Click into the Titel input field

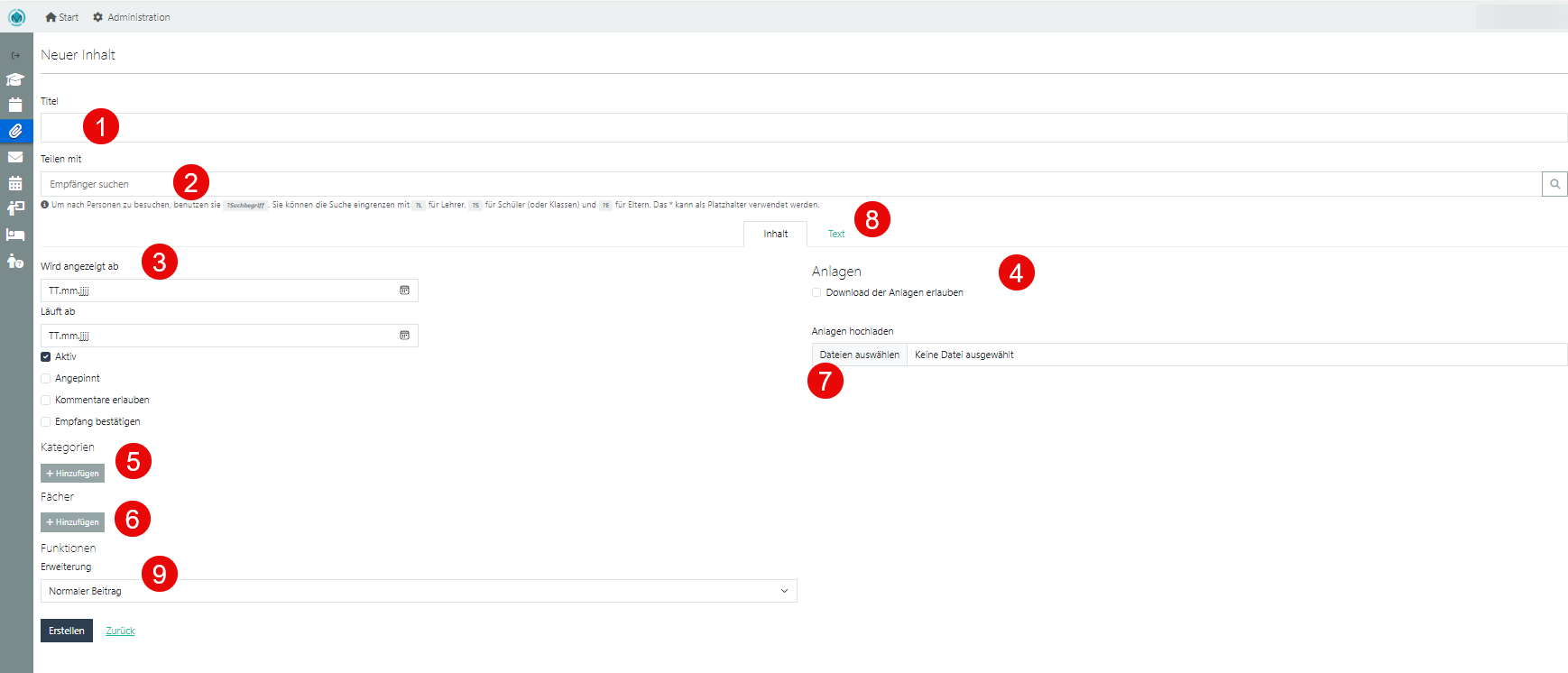pos(804,127)
